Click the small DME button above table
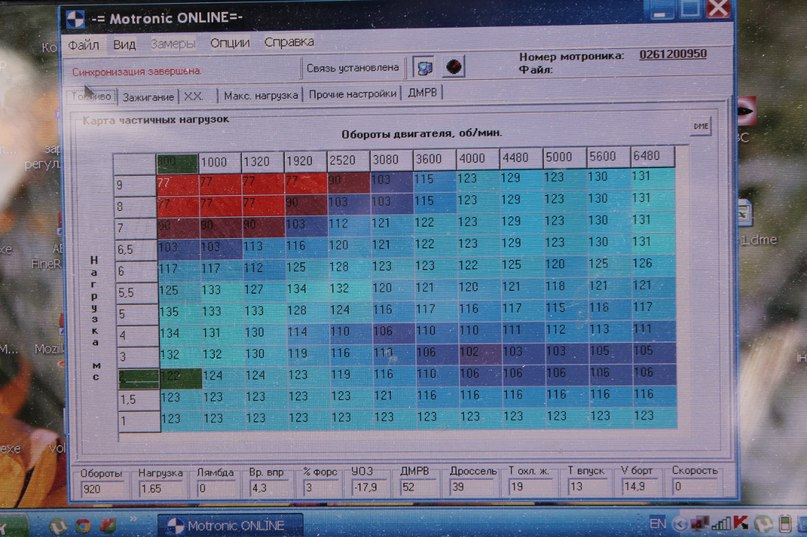 (700, 126)
